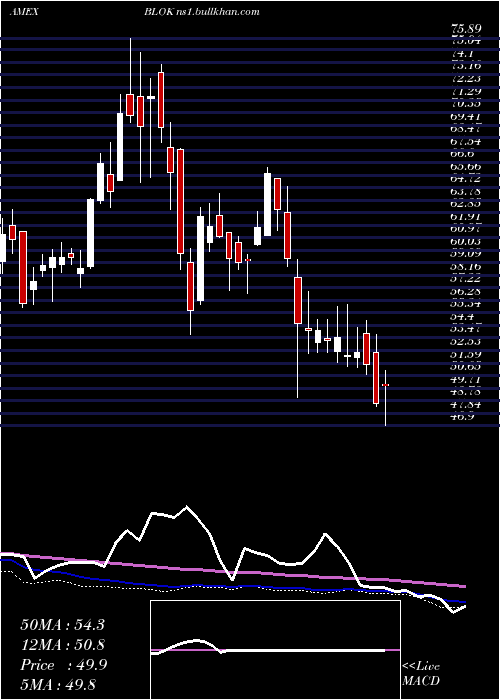
Task: Click the BLOK ns1.bullkhan.com title
Action: (x=202, y=12)
